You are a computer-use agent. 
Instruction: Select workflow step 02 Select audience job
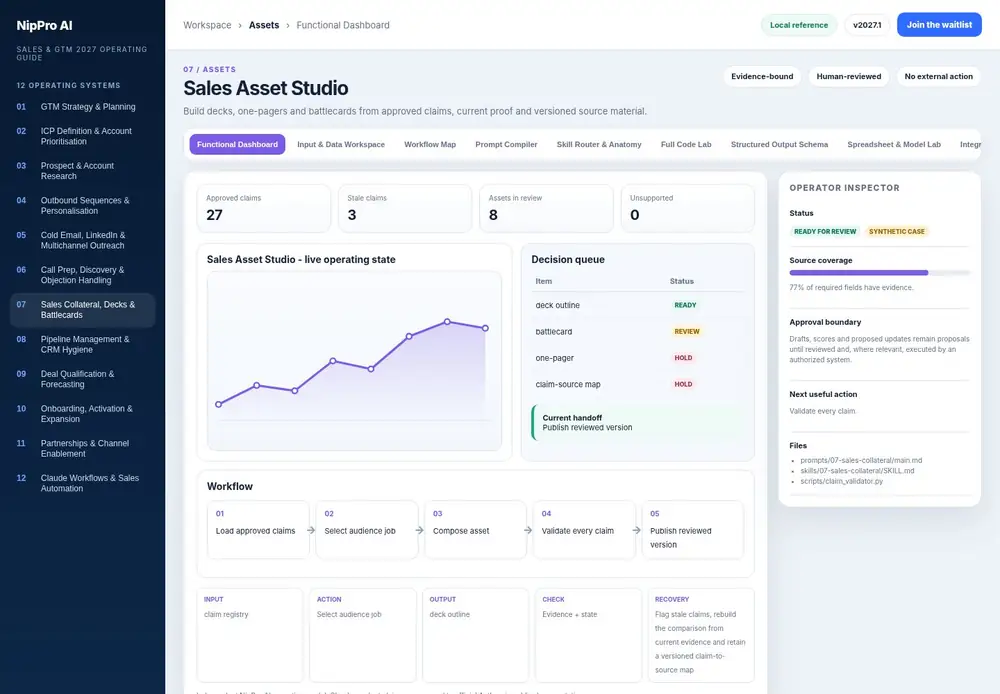coord(367,529)
